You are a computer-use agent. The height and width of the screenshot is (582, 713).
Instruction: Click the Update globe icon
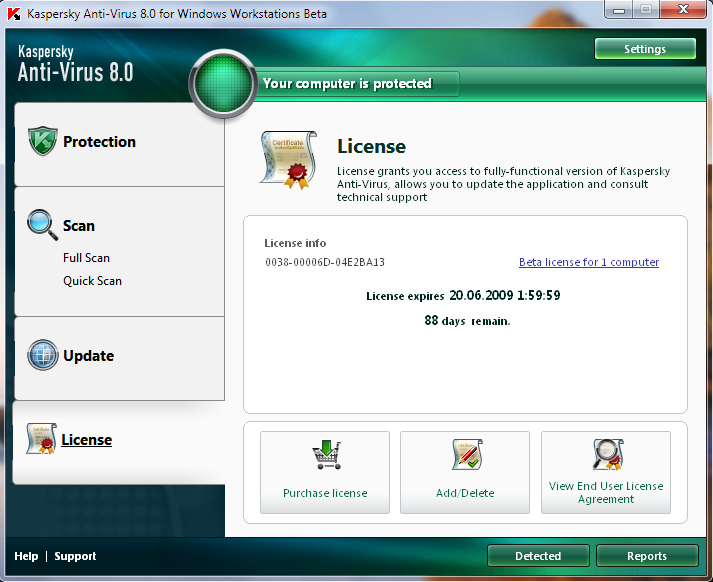(43, 355)
